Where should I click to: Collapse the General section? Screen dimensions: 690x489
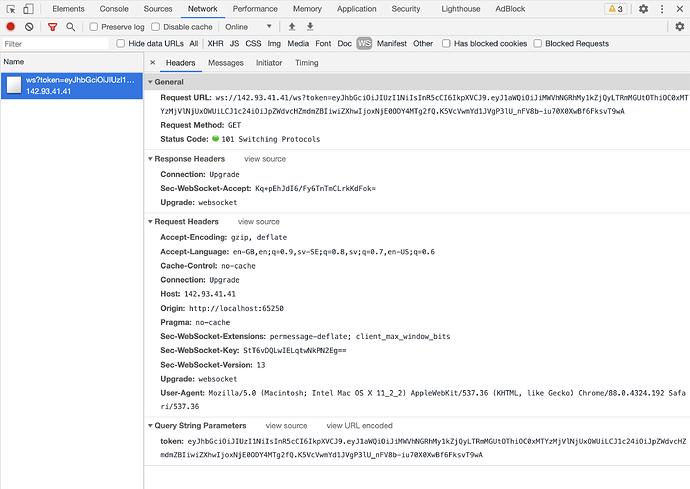pos(150,81)
